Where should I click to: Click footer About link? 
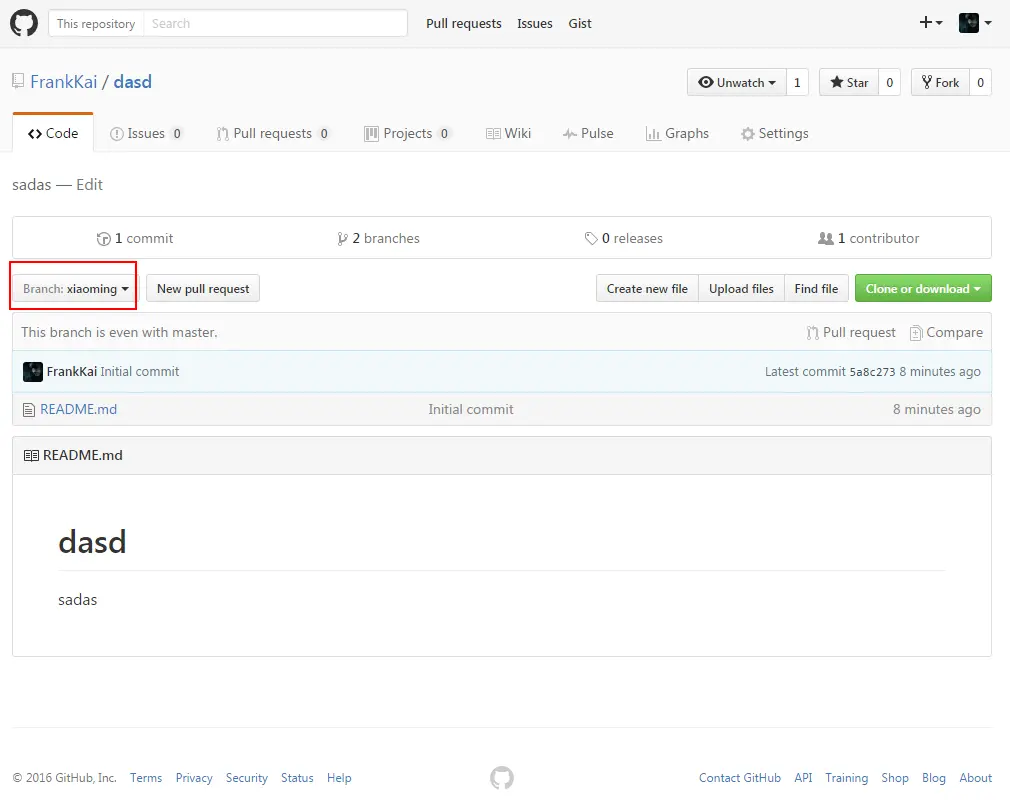(x=975, y=778)
